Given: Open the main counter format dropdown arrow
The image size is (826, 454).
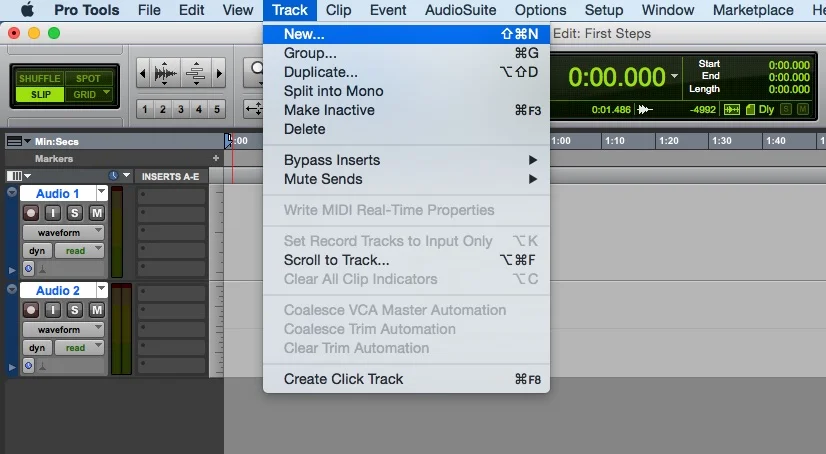Looking at the screenshot, I should click(x=674, y=76).
